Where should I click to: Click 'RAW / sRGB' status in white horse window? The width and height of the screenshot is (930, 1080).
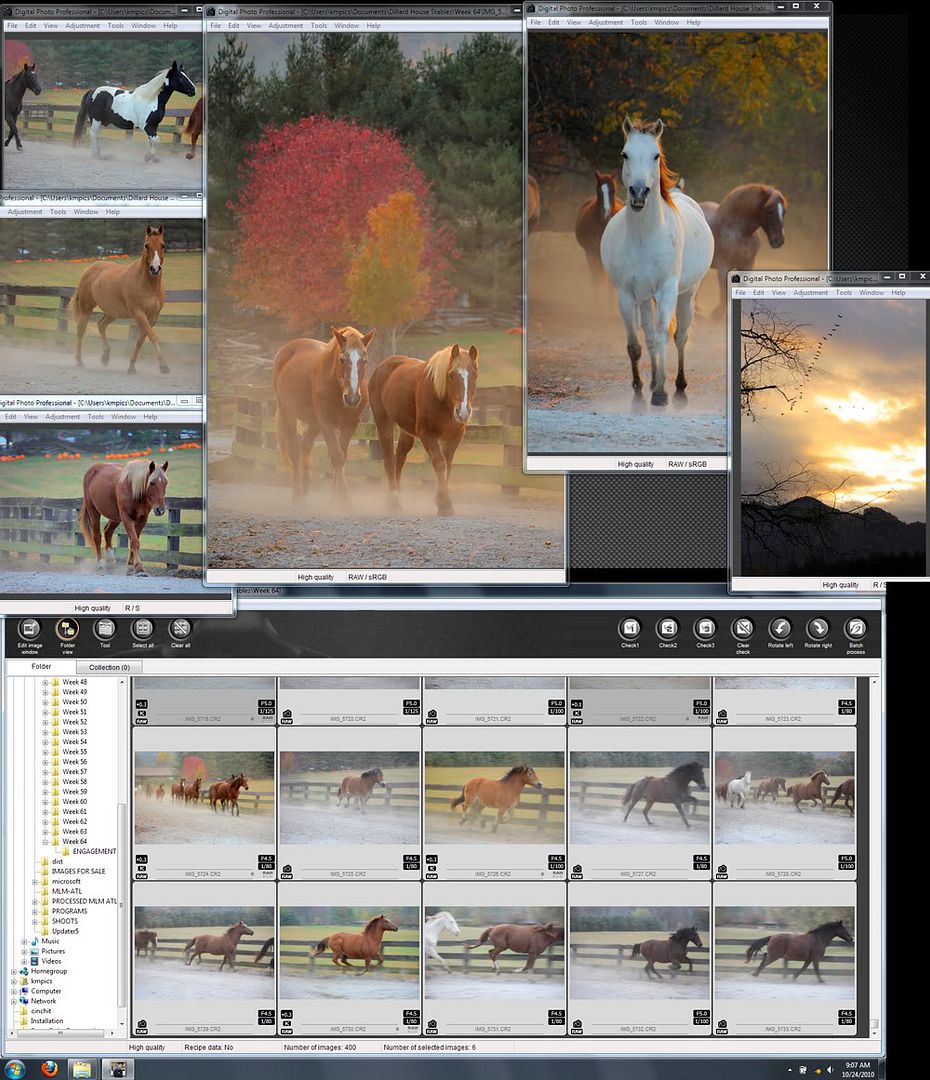(x=687, y=464)
